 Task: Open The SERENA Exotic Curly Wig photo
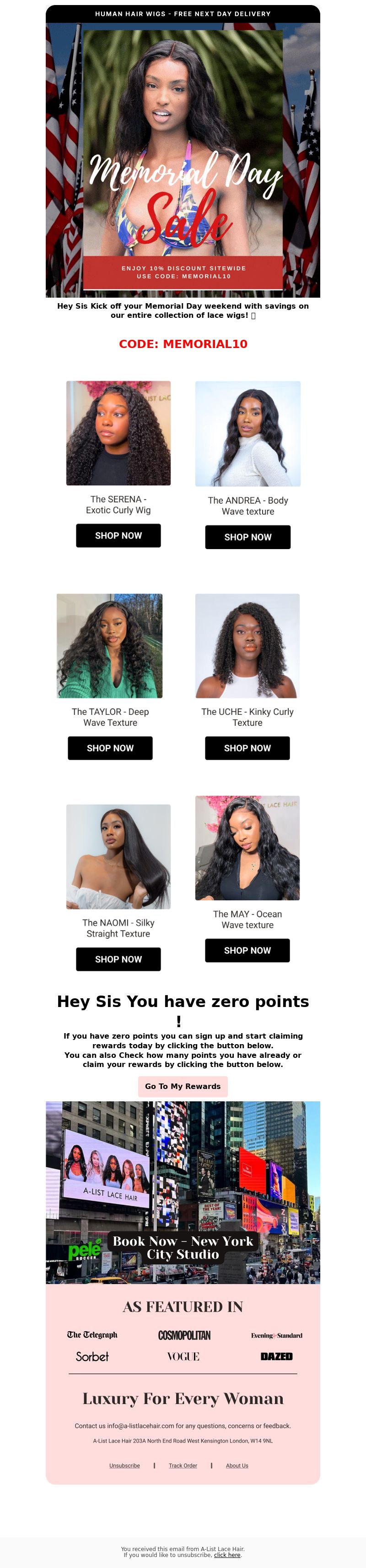tap(118, 433)
